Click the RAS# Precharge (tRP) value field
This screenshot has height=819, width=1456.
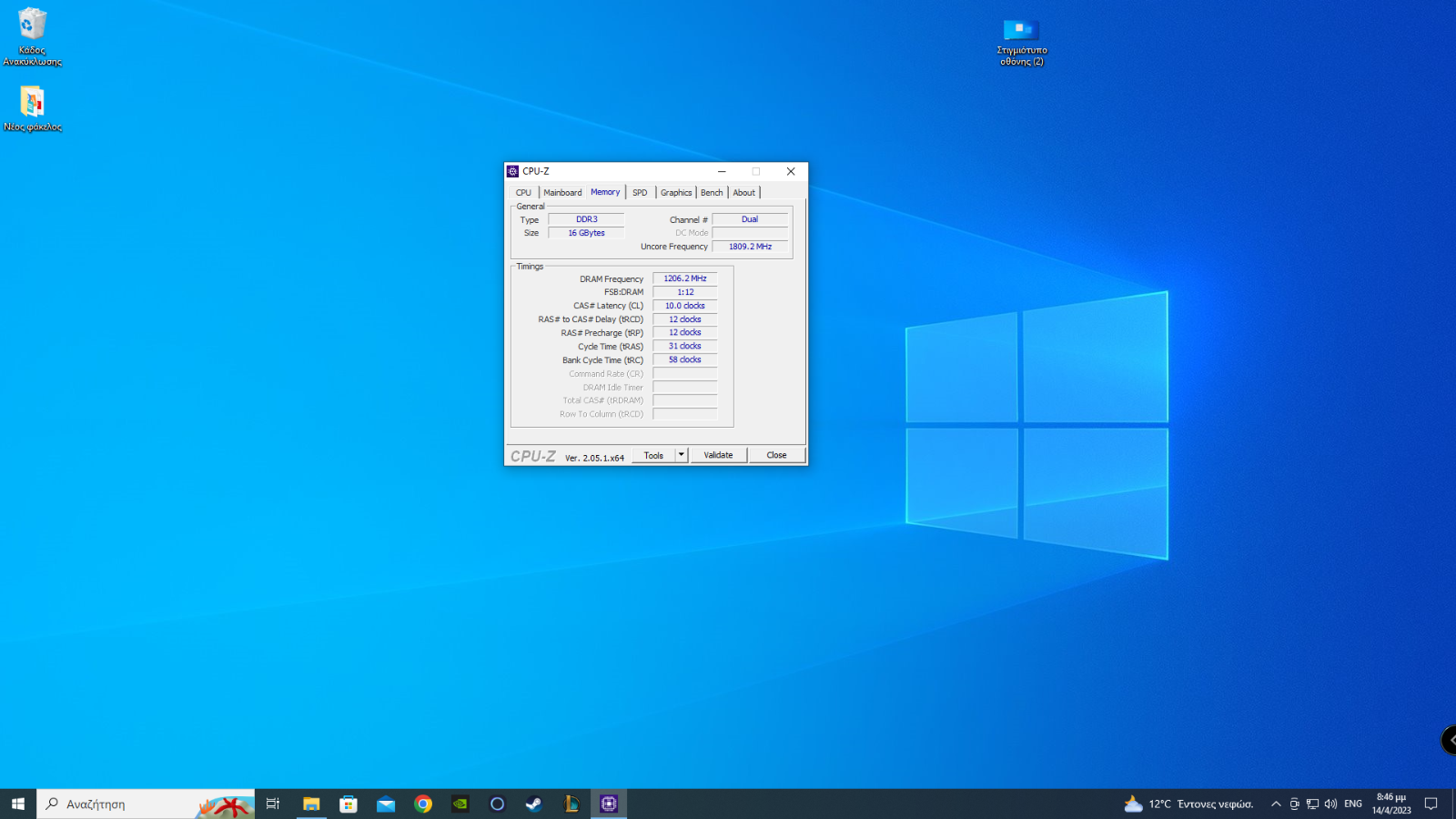pos(685,332)
